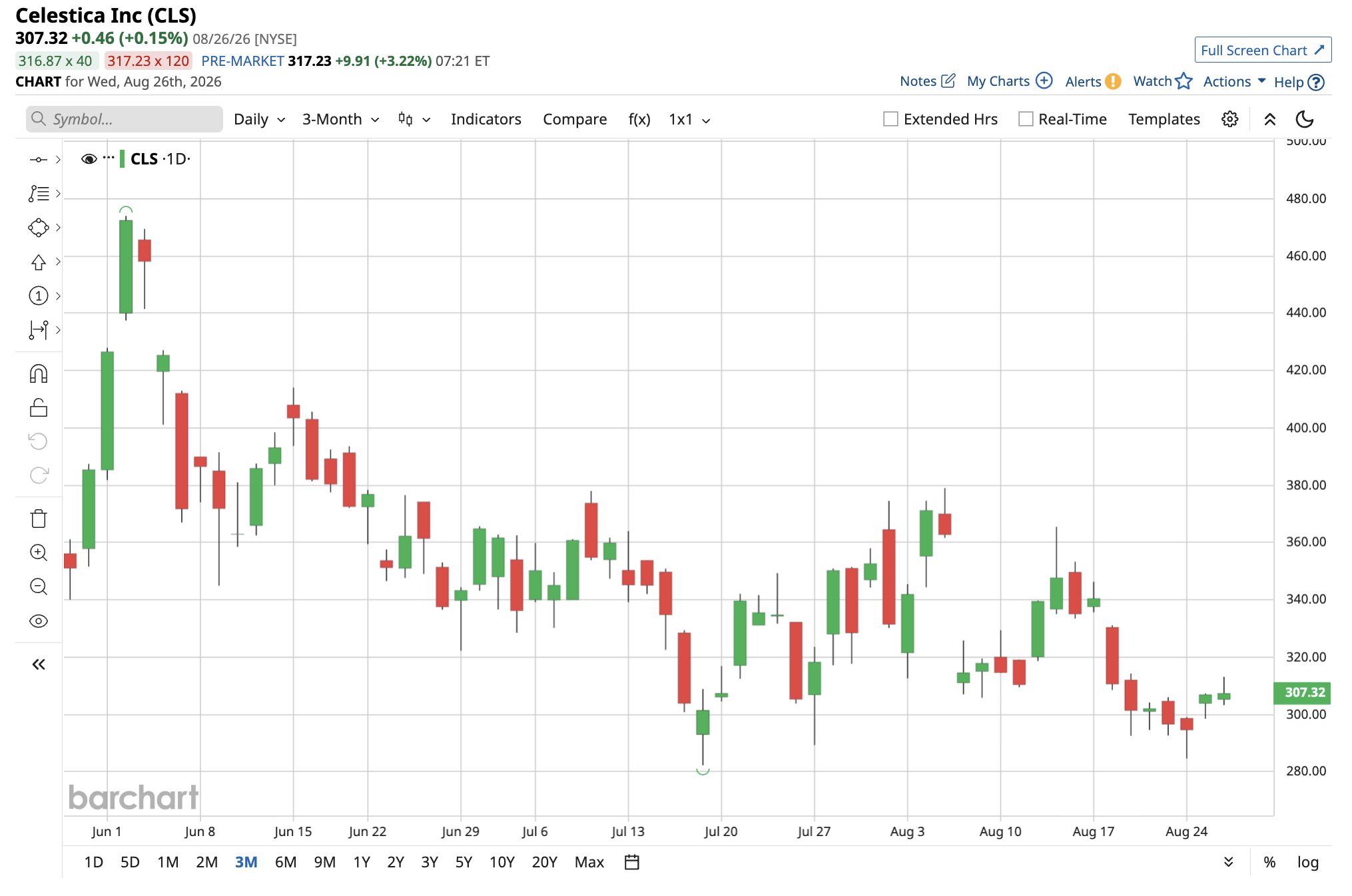Toggle drawings visibility in the left toolbar
Screen dimensions: 1352x896
39,621
